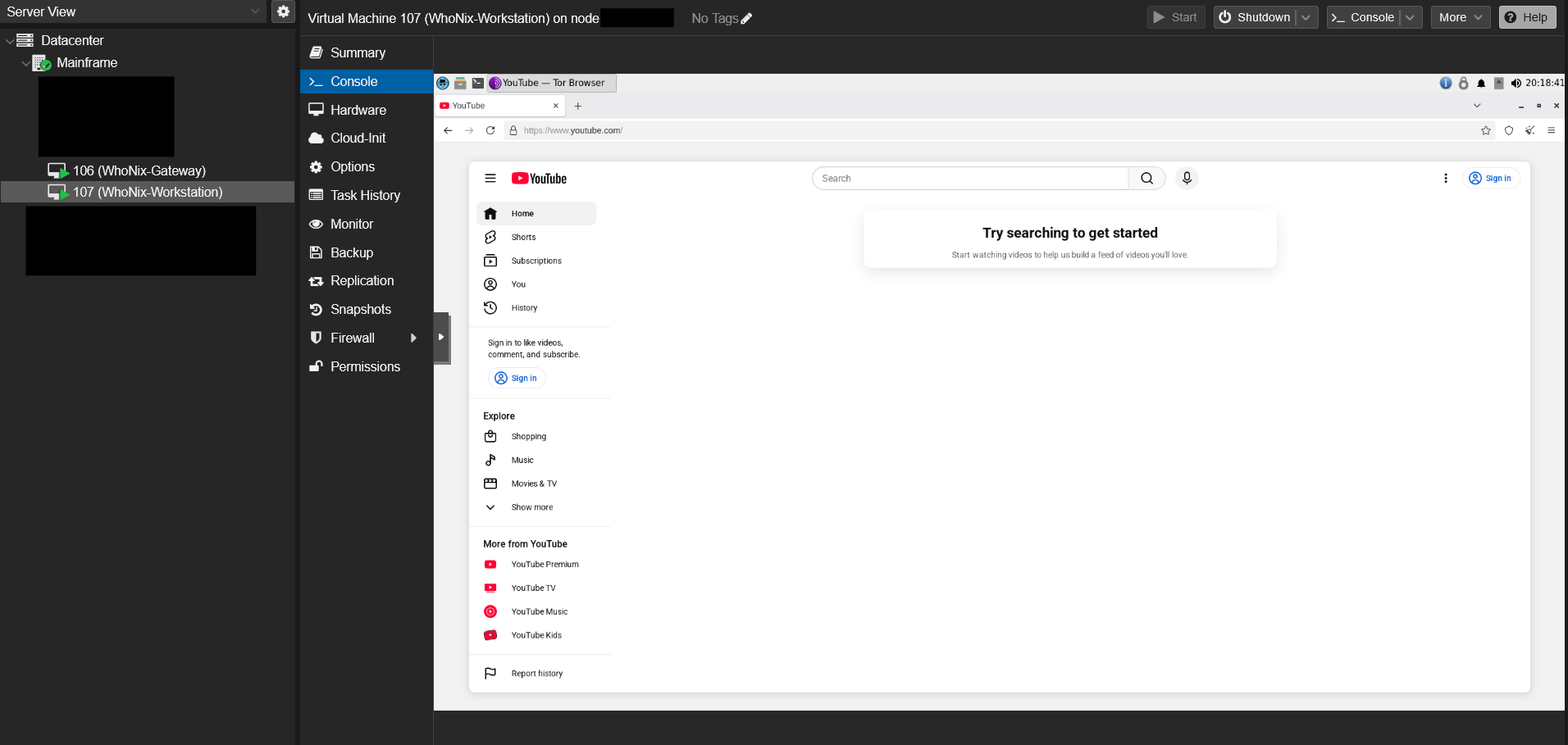1568x745 pixels.
Task: Click the Sign in button at top right
Action: coord(1490,178)
